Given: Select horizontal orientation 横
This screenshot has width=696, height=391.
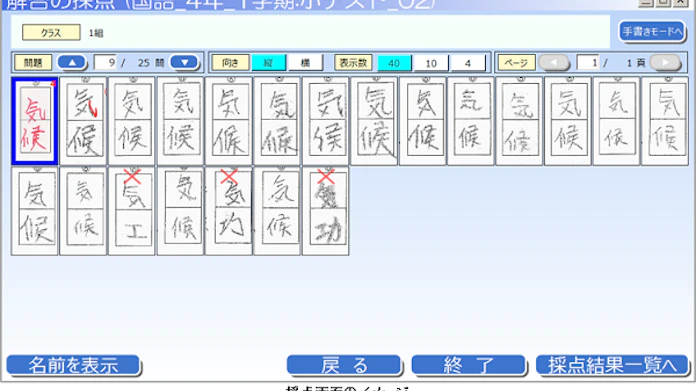Looking at the screenshot, I should pos(305,63).
